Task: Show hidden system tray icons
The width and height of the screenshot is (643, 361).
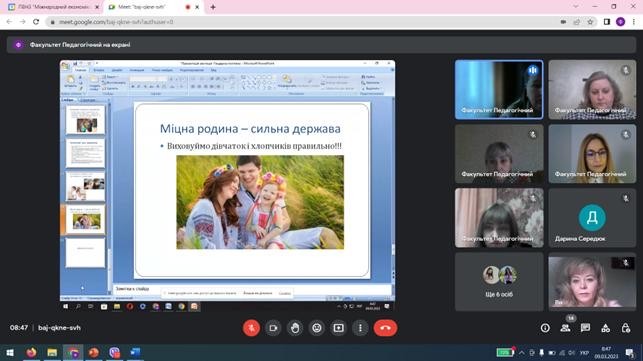Action: tap(522, 352)
